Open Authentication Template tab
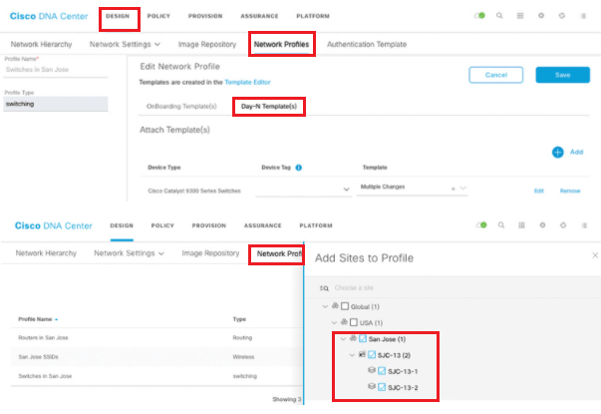The image size is (601, 414). point(367,44)
